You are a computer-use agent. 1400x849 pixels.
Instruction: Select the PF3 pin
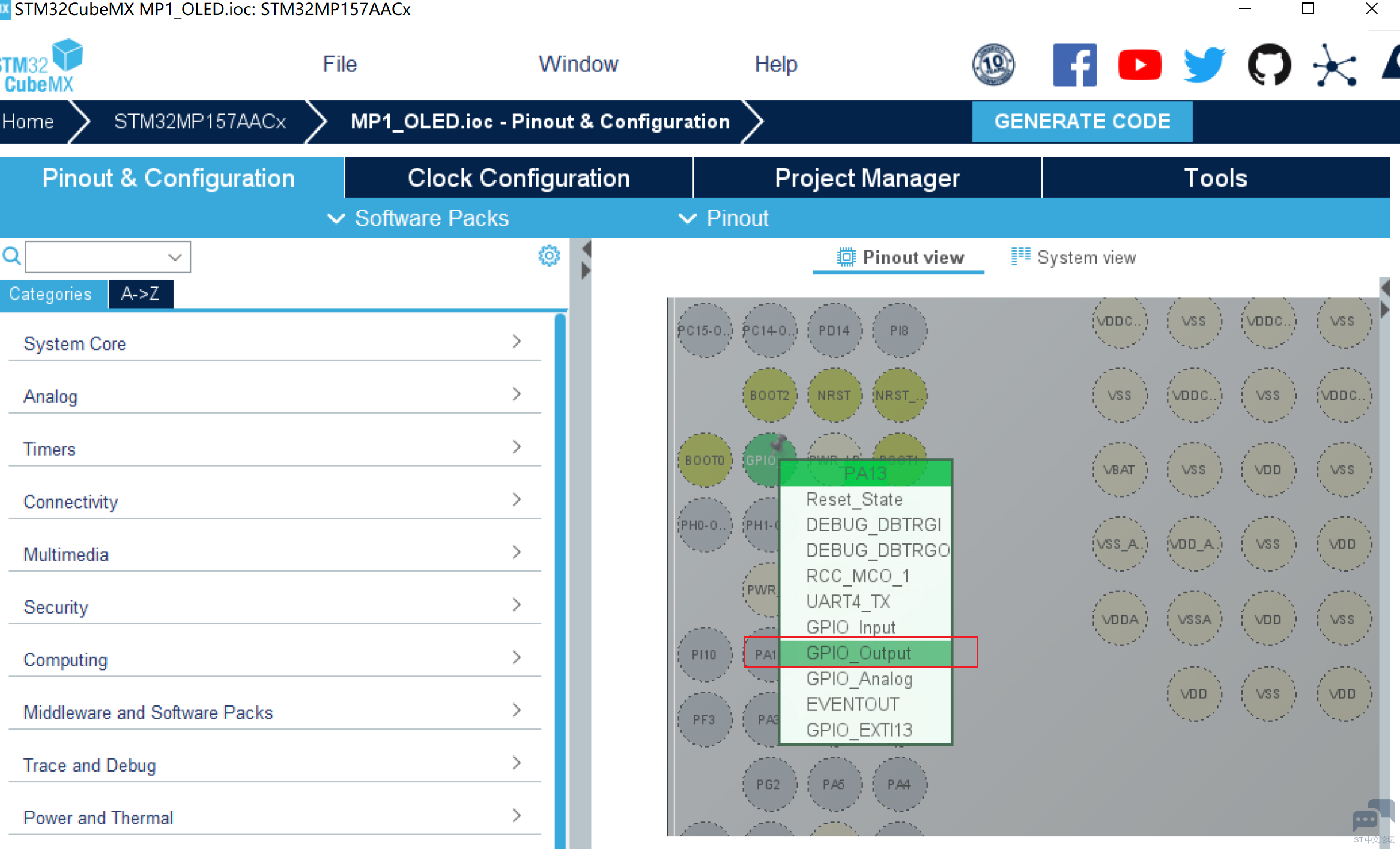(x=705, y=719)
